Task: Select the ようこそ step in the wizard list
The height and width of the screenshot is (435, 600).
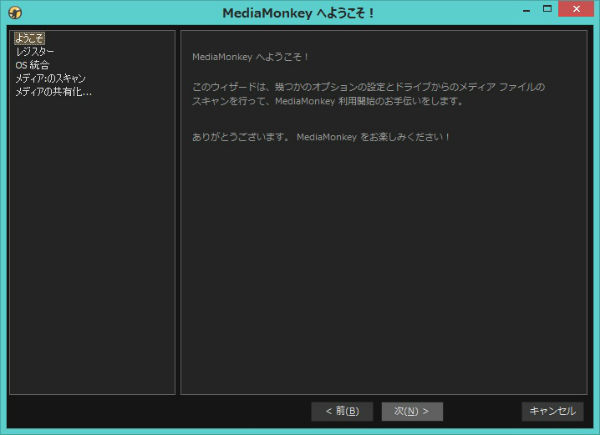Action: coord(29,38)
